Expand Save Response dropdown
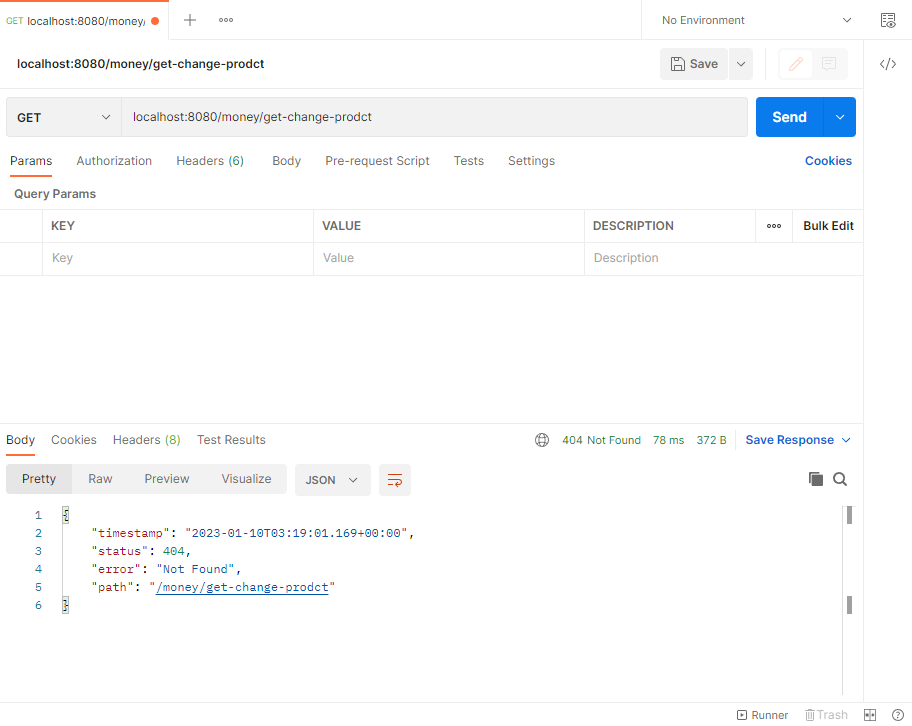 click(x=798, y=440)
